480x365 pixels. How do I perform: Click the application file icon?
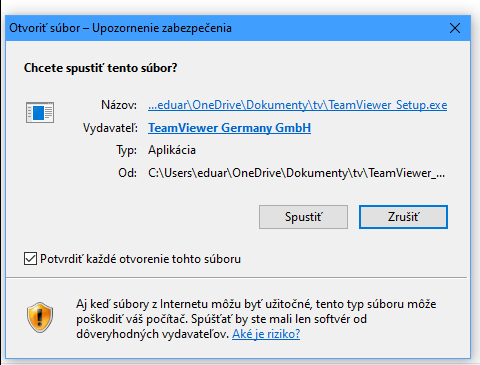click(x=40, y=112)
